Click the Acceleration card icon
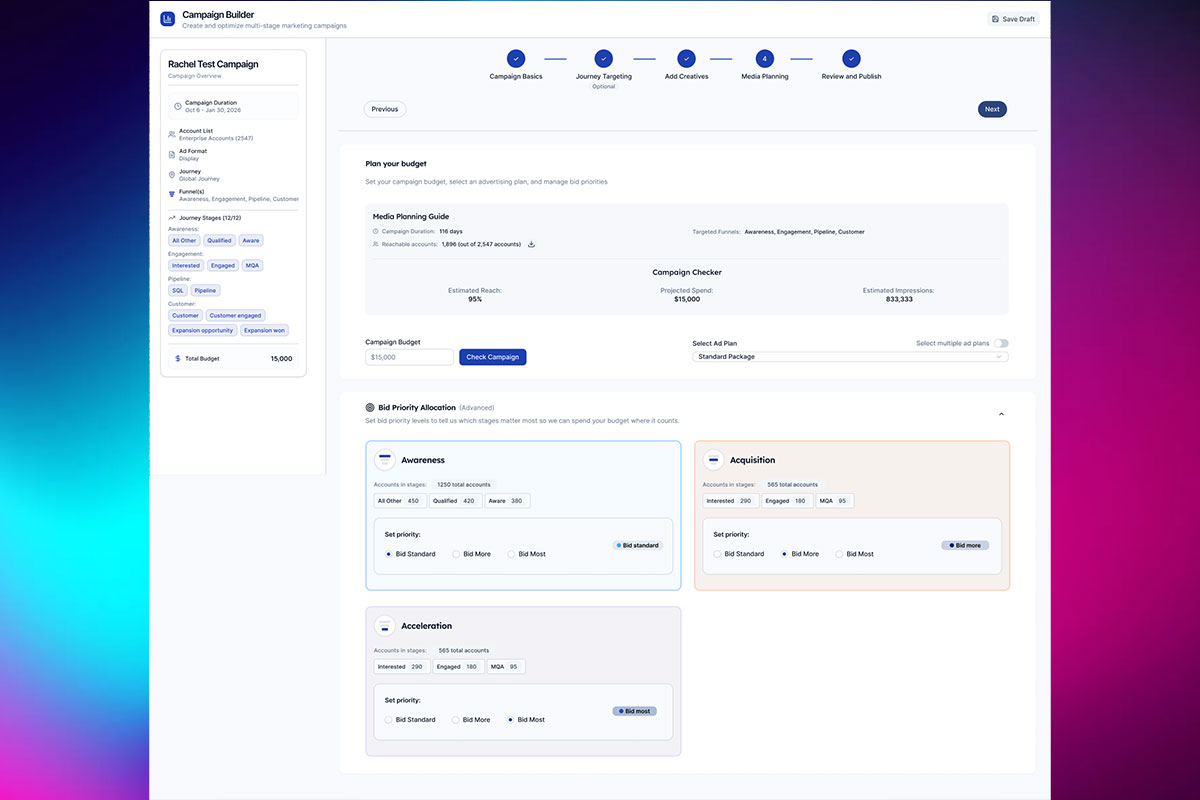Image resolution: width=1200 pixels, height=800 pixels. point(385,626)
